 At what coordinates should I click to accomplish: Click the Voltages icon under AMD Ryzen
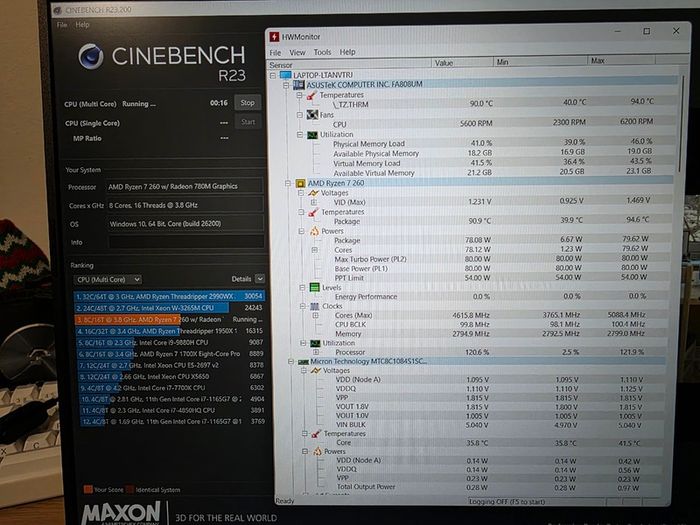(313, 193)
